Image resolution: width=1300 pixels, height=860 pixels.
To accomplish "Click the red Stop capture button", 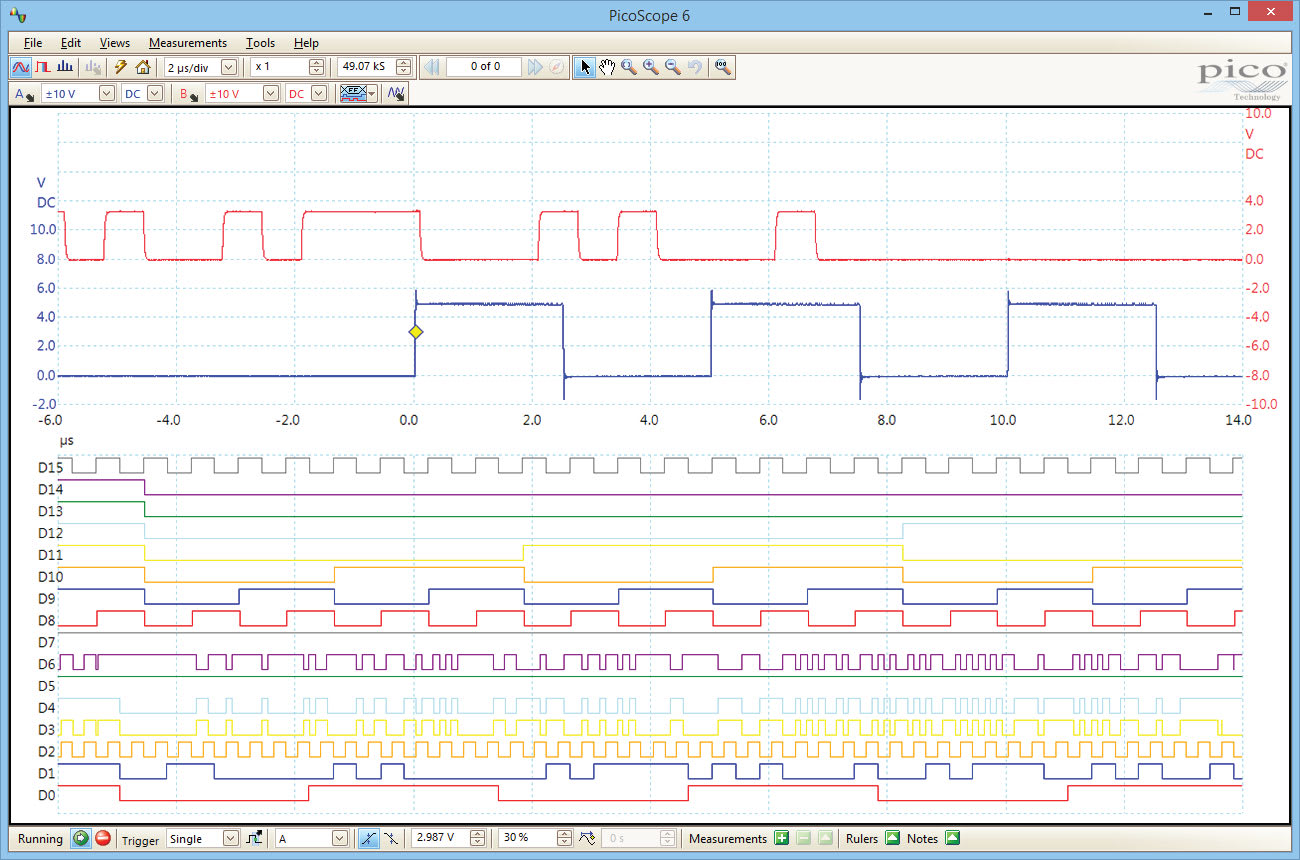I will (x=102, y=838).
